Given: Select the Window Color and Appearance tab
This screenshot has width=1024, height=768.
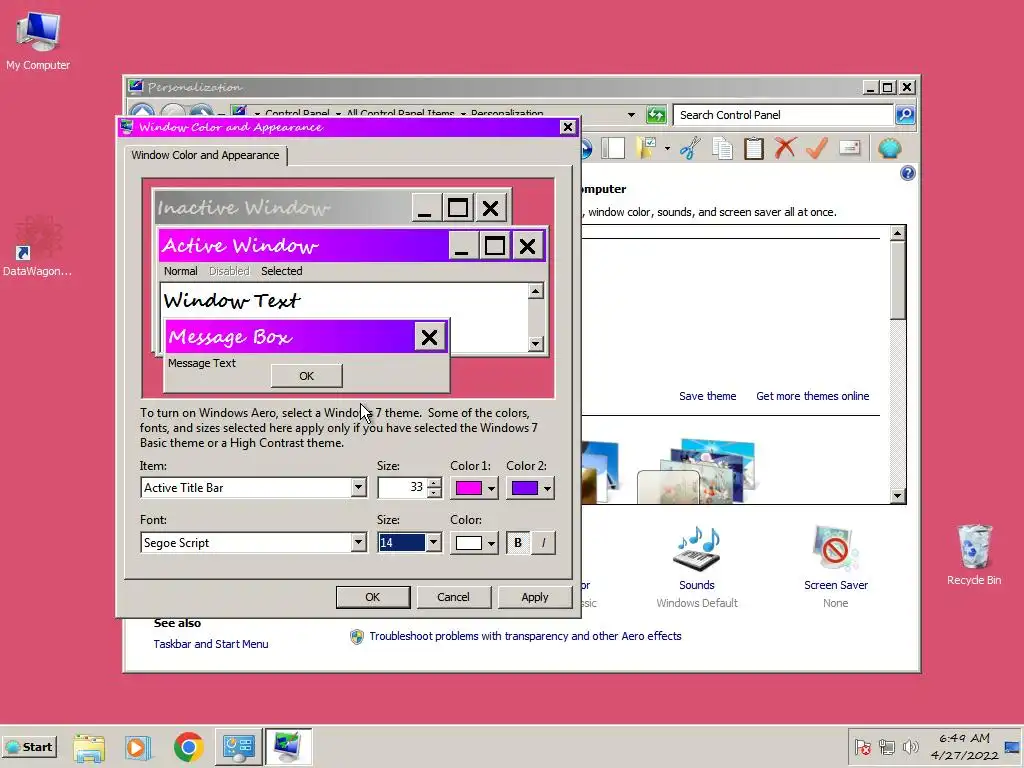Looking at the screenshot, I should coord(205,155).
